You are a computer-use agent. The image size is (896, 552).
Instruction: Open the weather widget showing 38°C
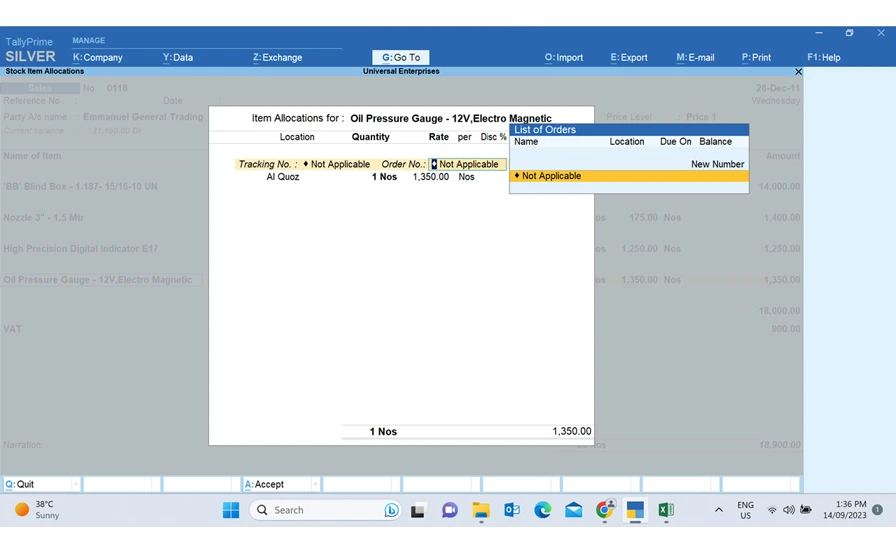[x=38, y=510]
